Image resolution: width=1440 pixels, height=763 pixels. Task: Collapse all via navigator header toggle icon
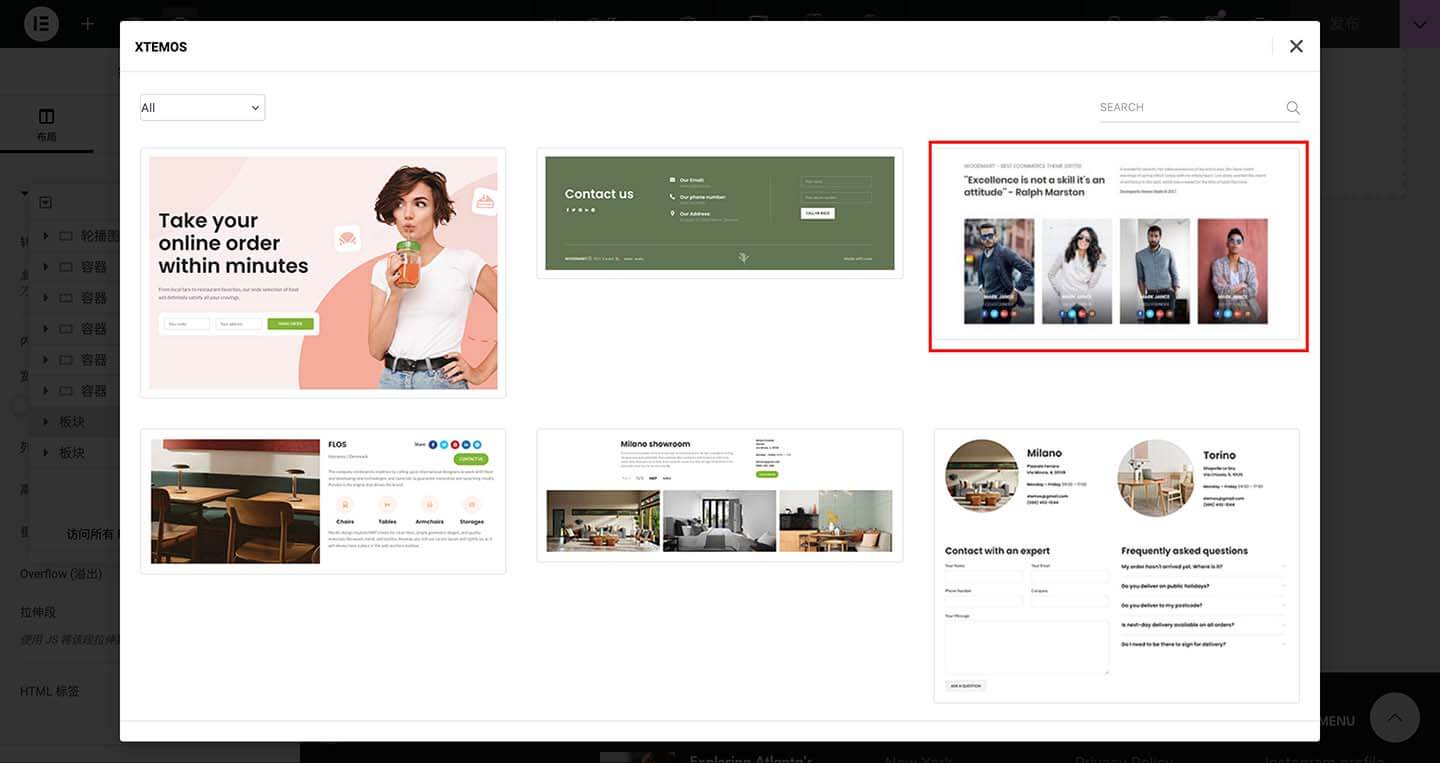(x=45, y=203)
